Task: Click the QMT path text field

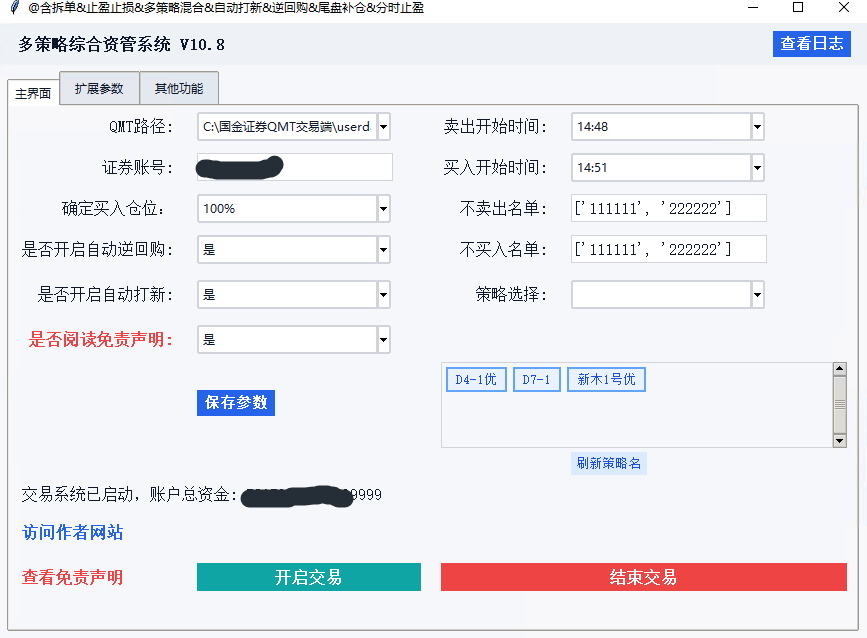Action: pyautogui.click(x=288, y=127)
